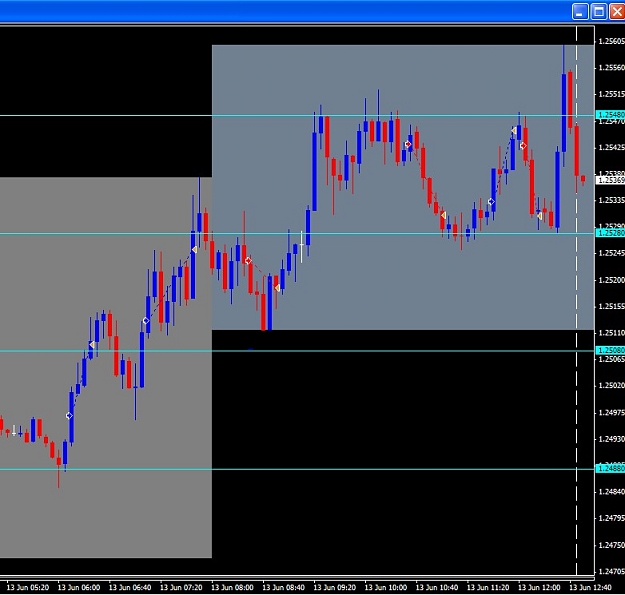The image size is (625, 595).
Task: Click the 1.25020 price scale label
Action: [611, 385]
